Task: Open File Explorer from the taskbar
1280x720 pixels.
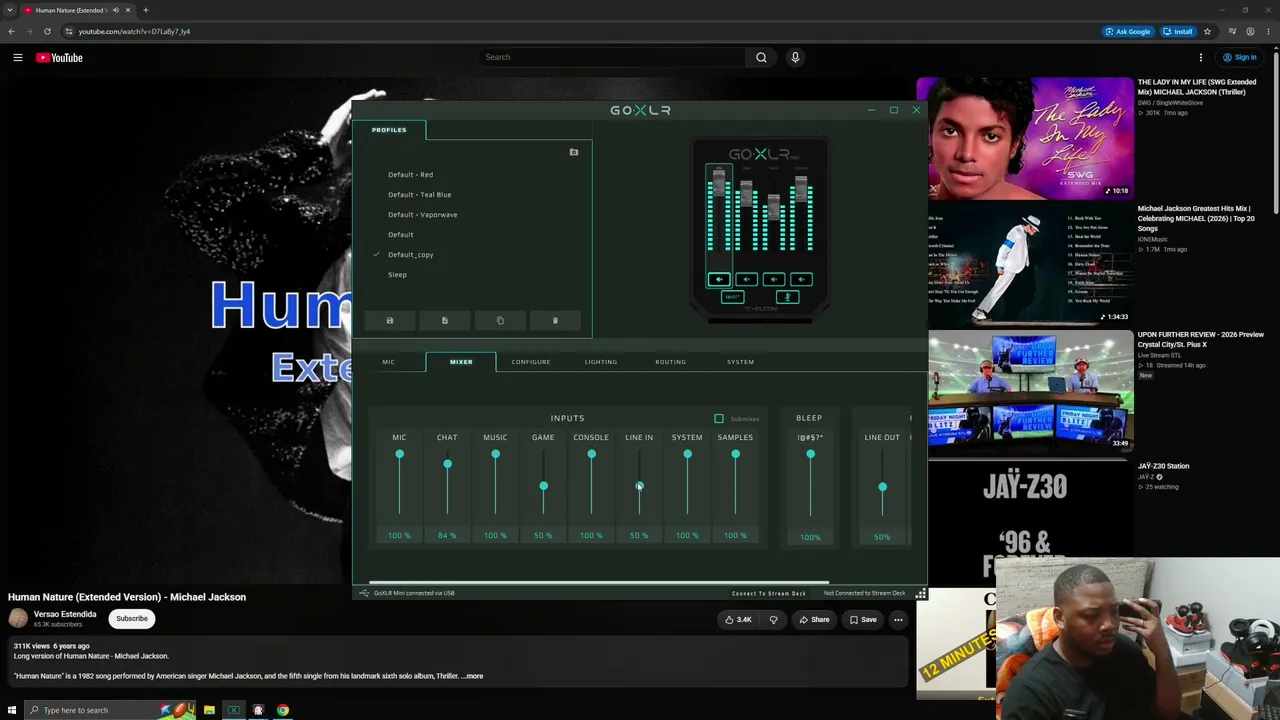Action: [209, 710]
